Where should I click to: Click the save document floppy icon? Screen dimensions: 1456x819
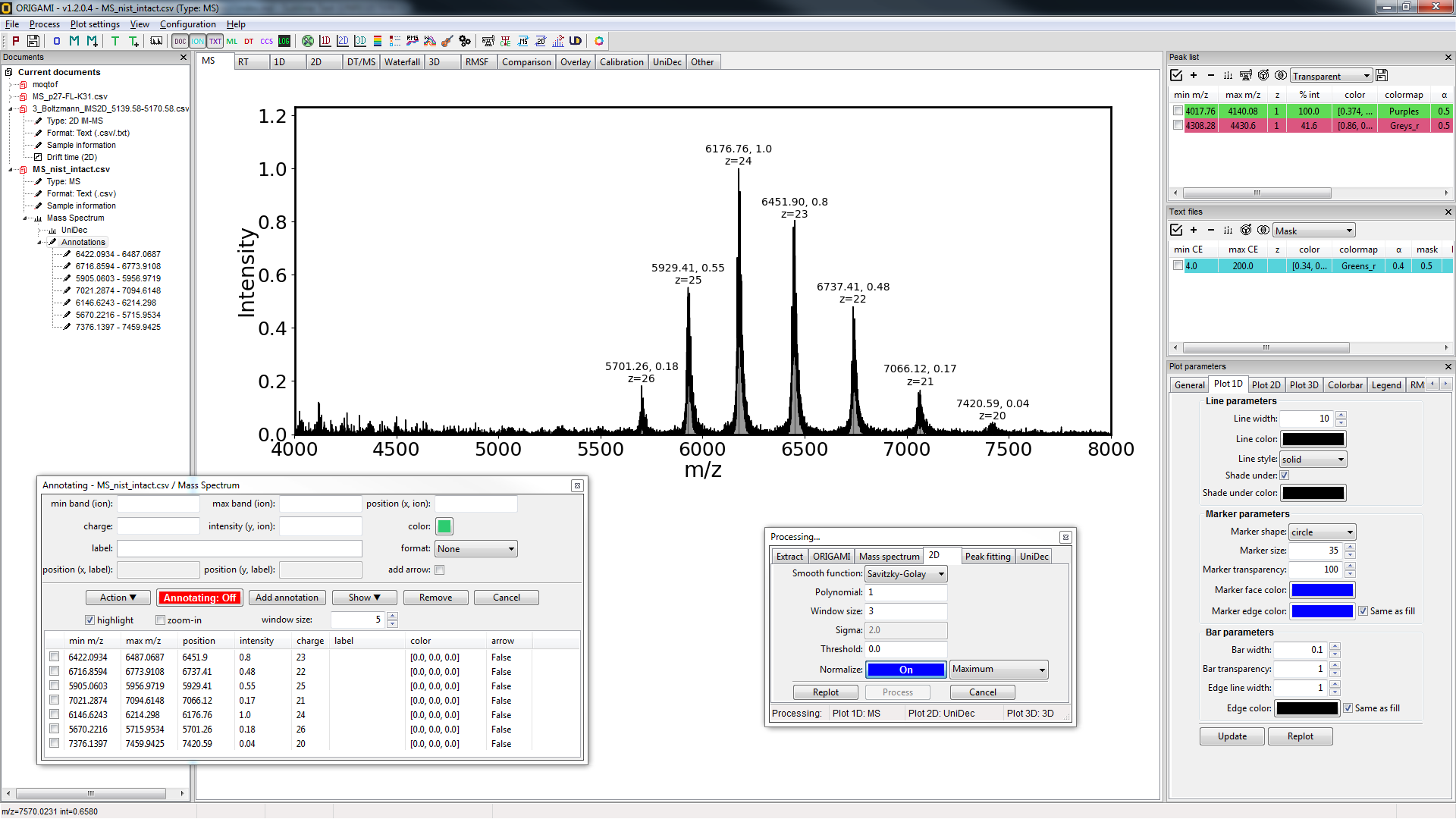(33, 41)
